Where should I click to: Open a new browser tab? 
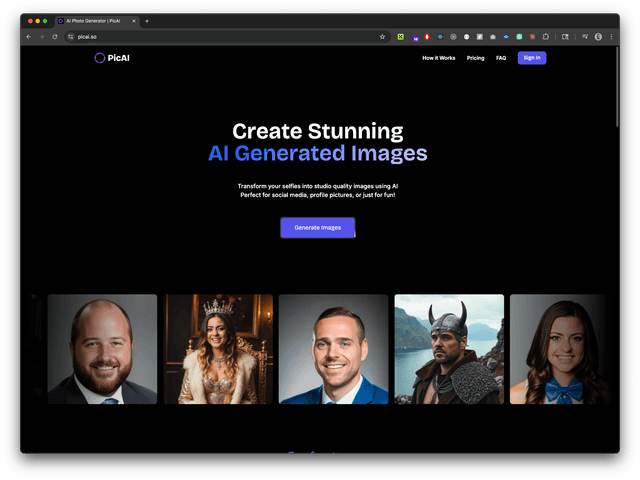coord(147,20)
